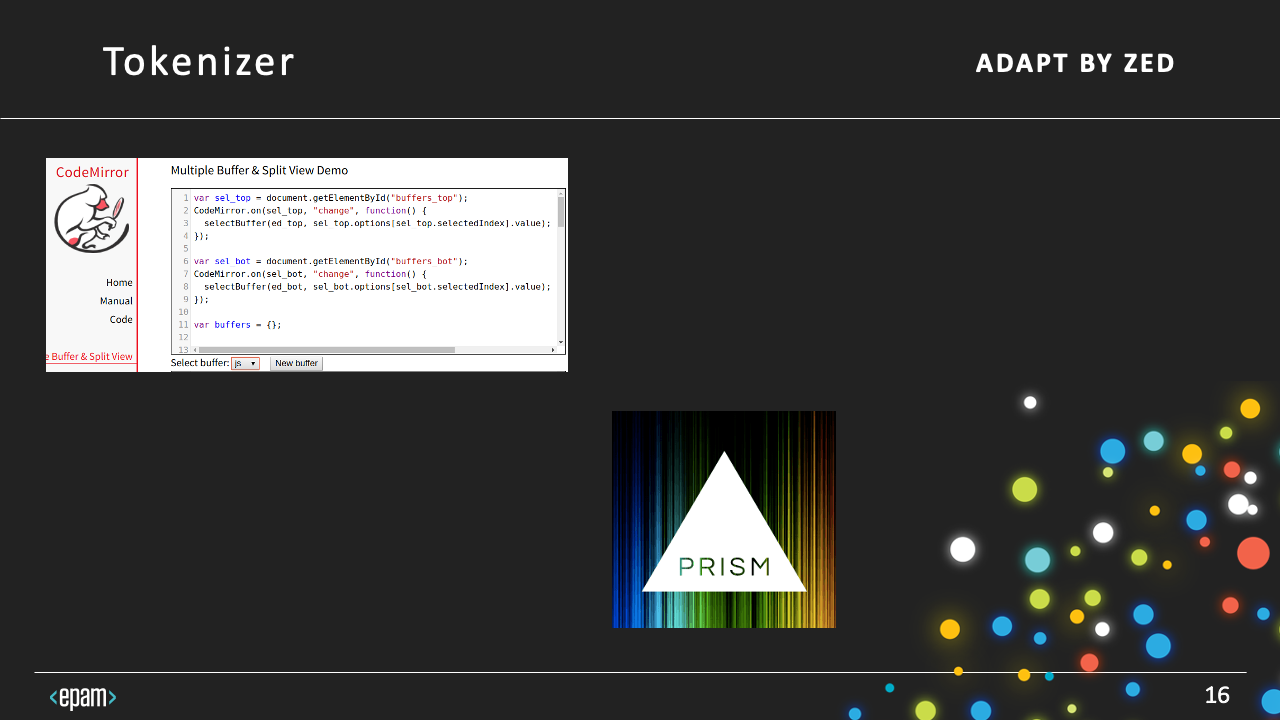Click the PRISM triangle logo image
The width and height of the screenshot is (1280, 720).
724,520
